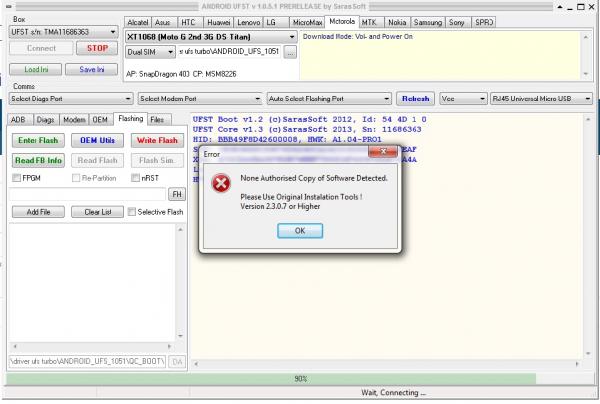600x404 pixels.
Task: Open the HTC brand tab
Action: [x=188, y=23]
